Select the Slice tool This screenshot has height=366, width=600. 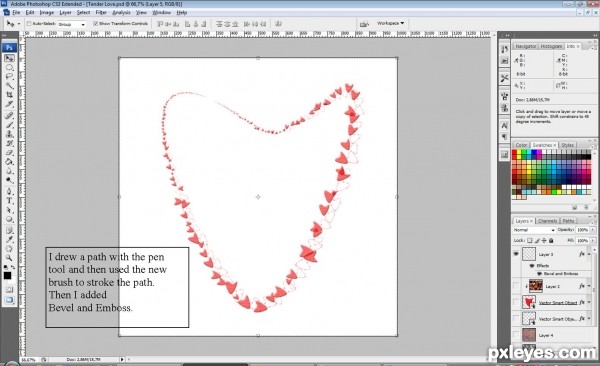[x=9, y=104]
